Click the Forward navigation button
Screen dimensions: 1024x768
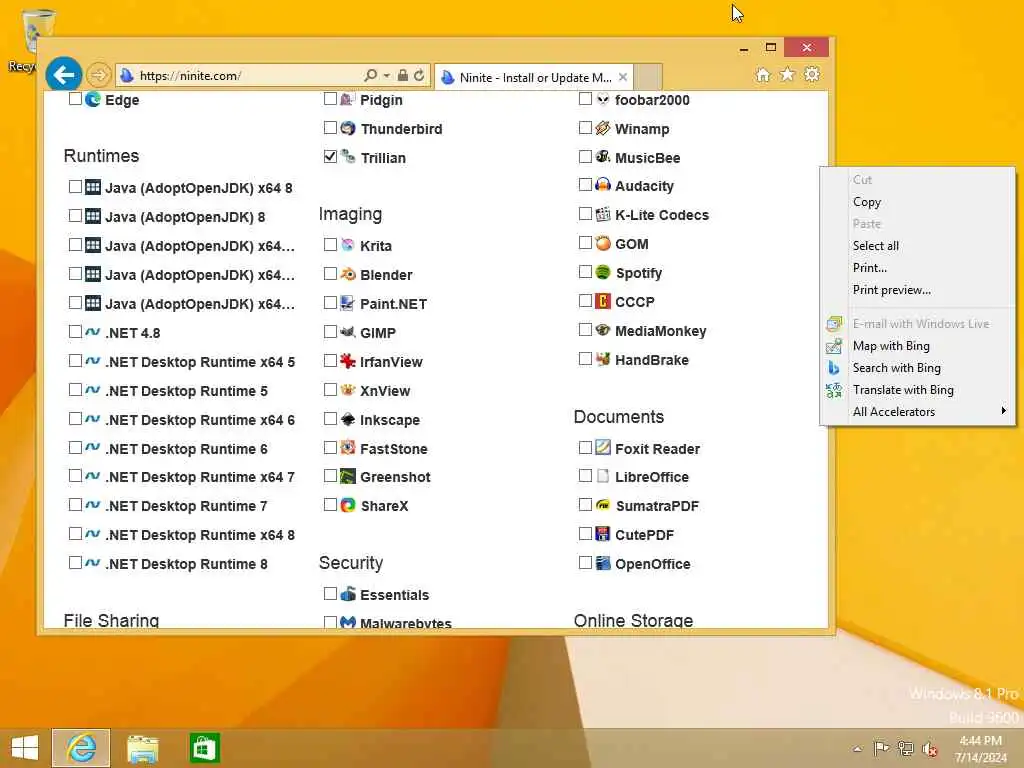coord(99,76)
